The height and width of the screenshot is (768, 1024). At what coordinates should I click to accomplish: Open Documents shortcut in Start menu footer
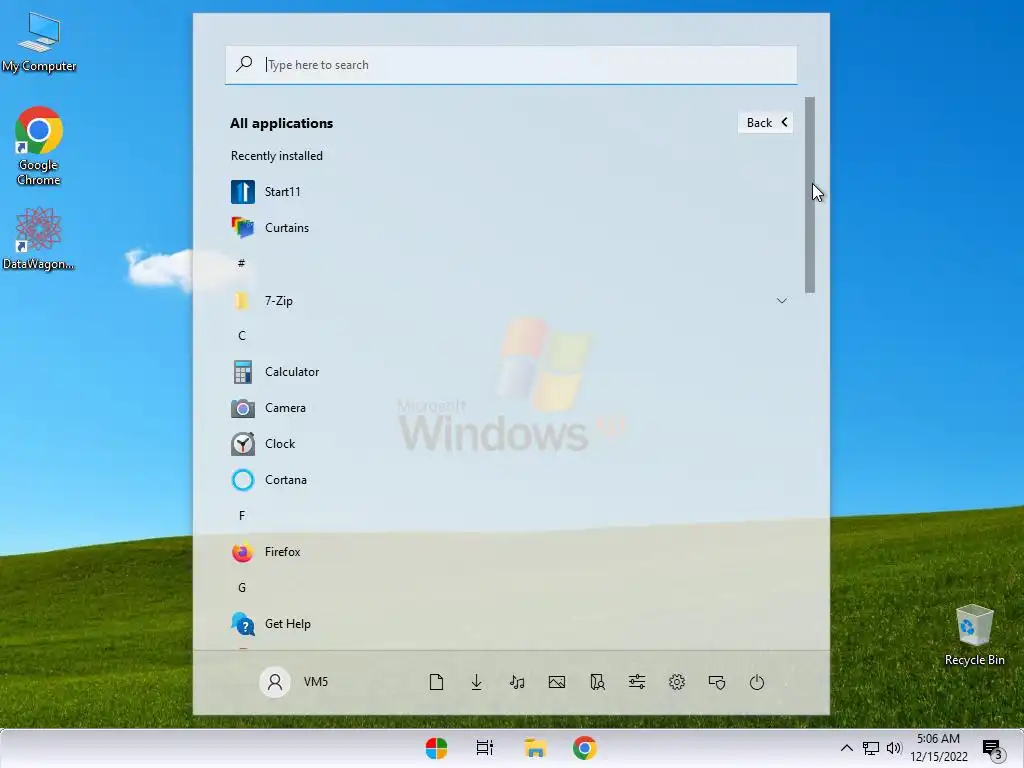click(x=436, y=682)
